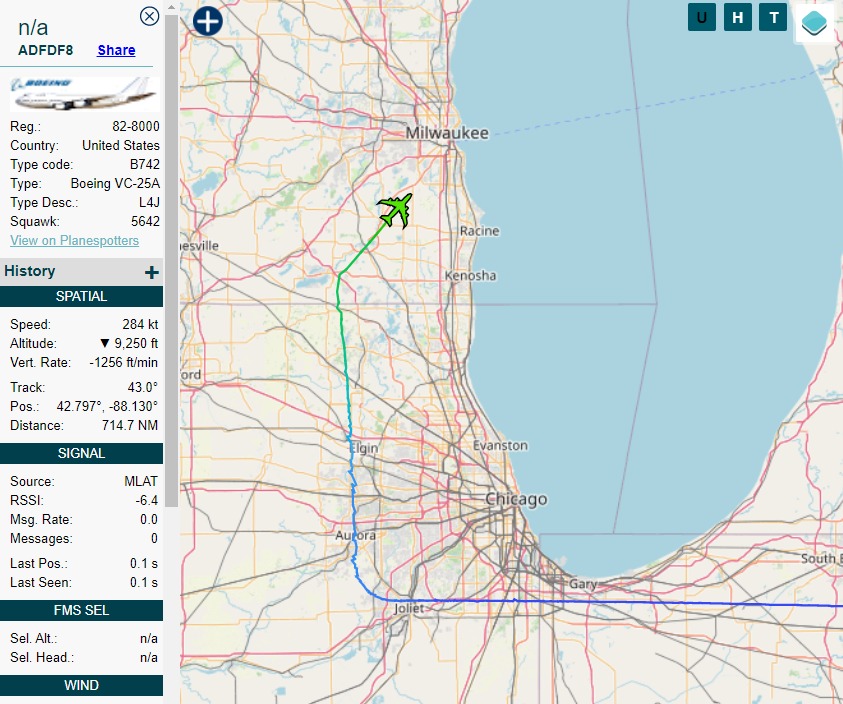Click the Gary label on the map
The width and height of the screenshot is (843, 704).
[583, 584]
